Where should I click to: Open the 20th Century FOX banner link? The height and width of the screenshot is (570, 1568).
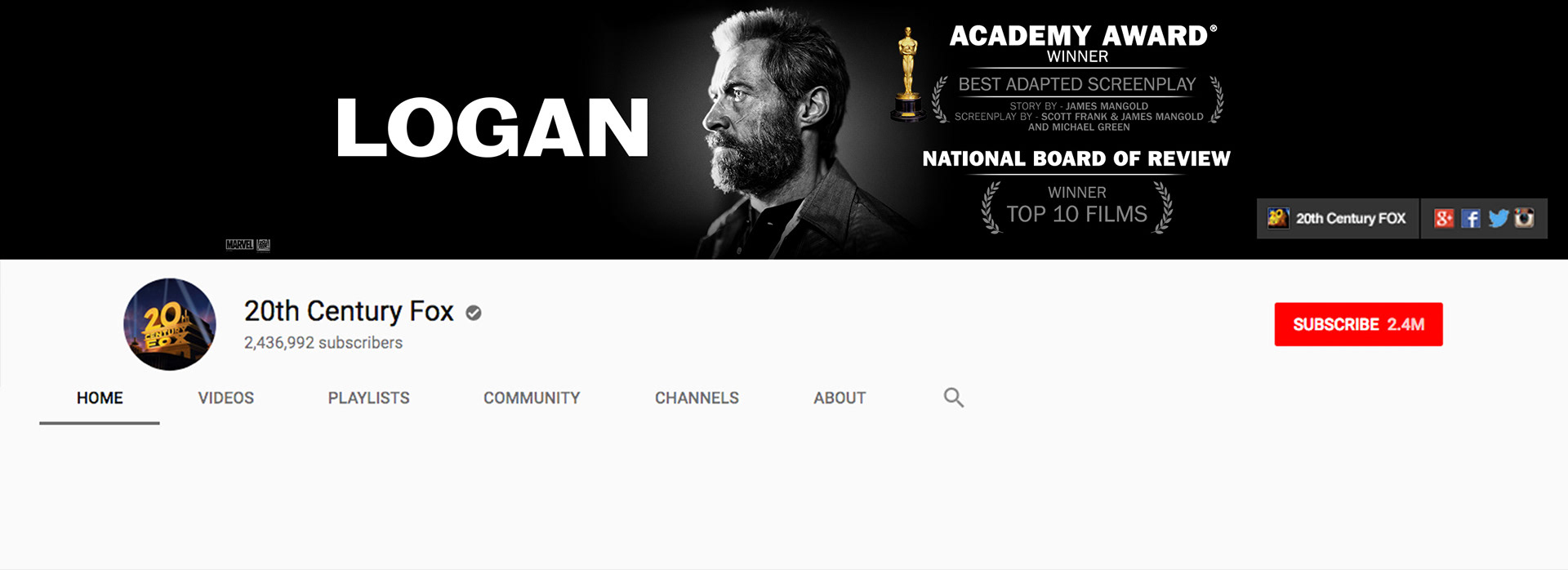[1338, 218]
